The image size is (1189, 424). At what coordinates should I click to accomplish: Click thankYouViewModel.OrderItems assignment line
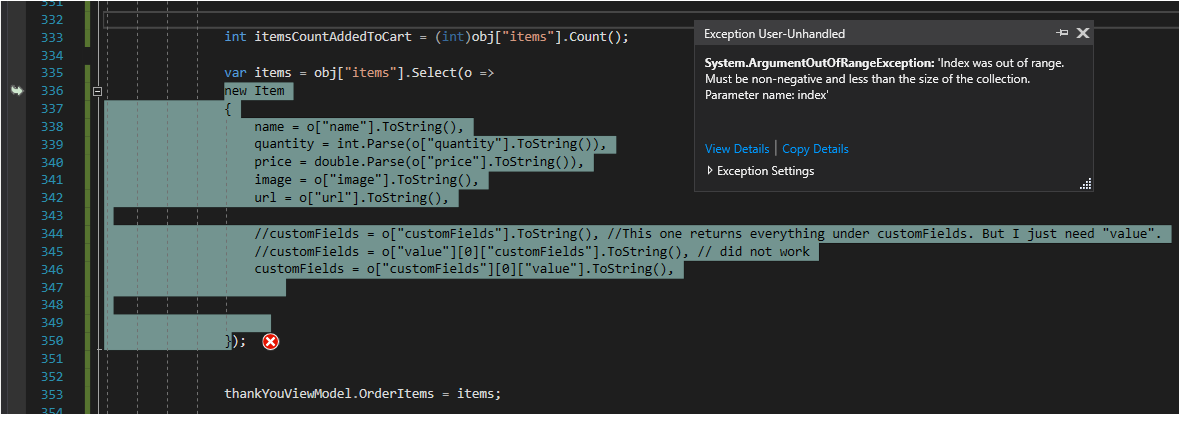pos(363,394)
